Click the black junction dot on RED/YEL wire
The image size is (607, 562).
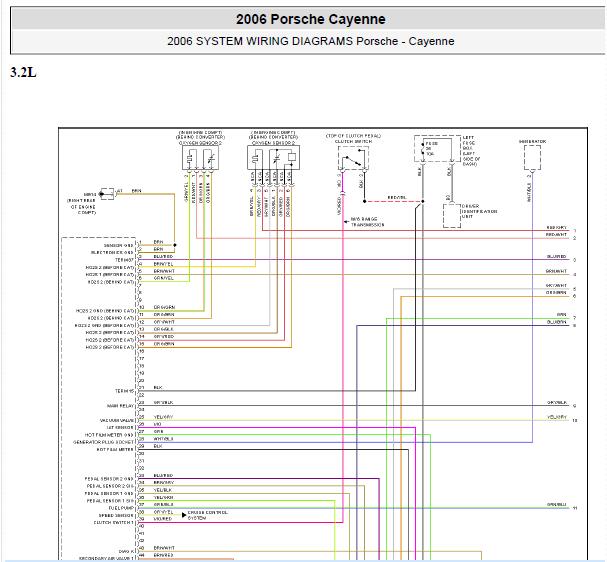(364, 201)
